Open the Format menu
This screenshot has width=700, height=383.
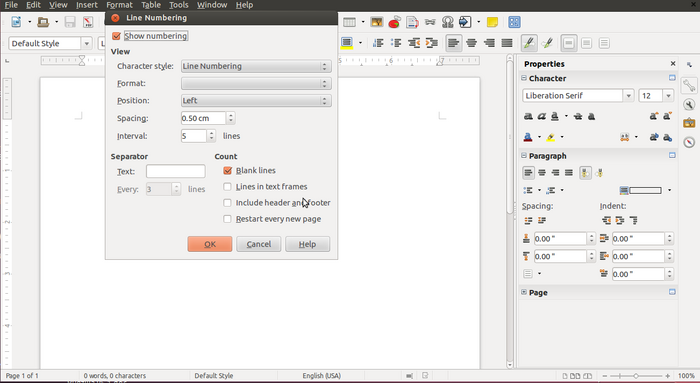(119, 5)
